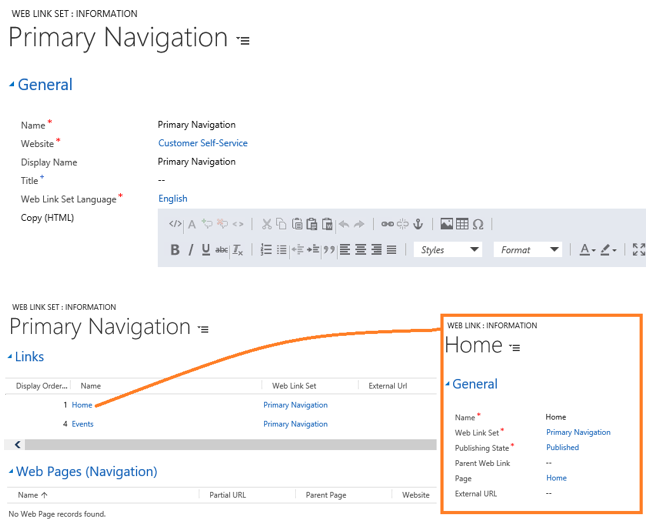Sort by Web Link Set column
The height and width of the screenshot is (529, 657).
294,386
